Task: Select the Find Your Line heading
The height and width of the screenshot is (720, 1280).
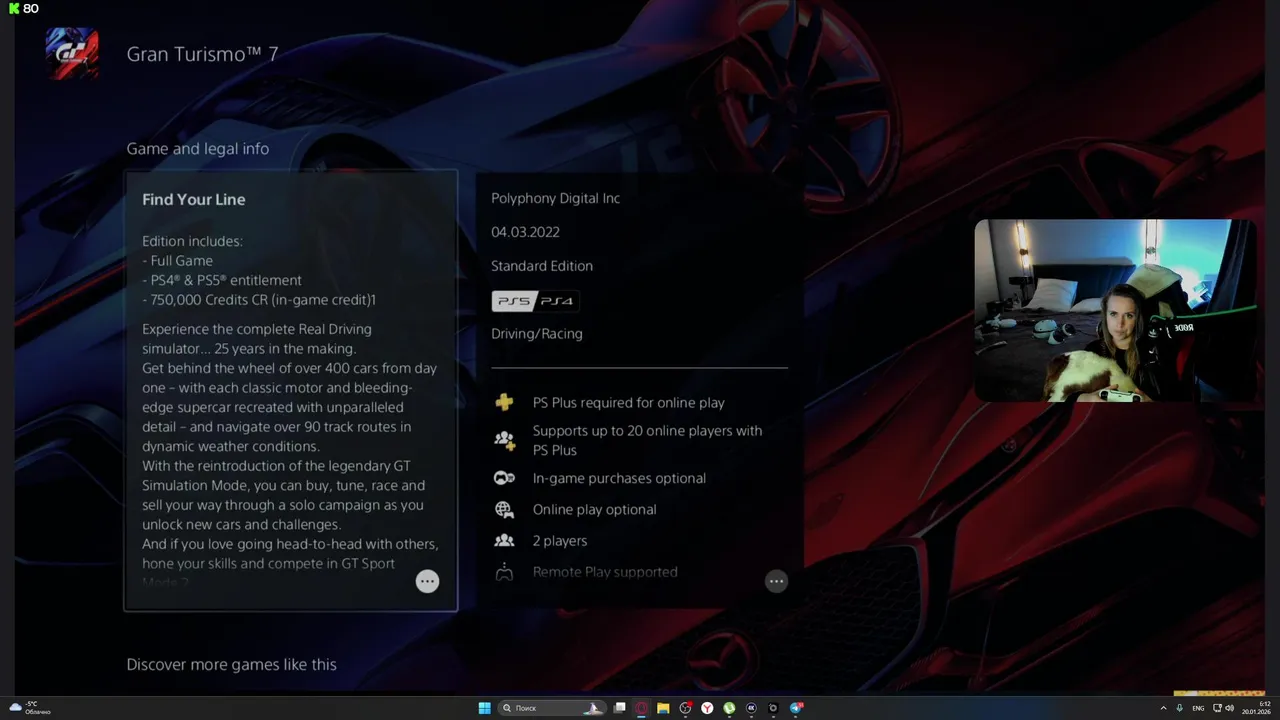Action: (x=194, y=199)
